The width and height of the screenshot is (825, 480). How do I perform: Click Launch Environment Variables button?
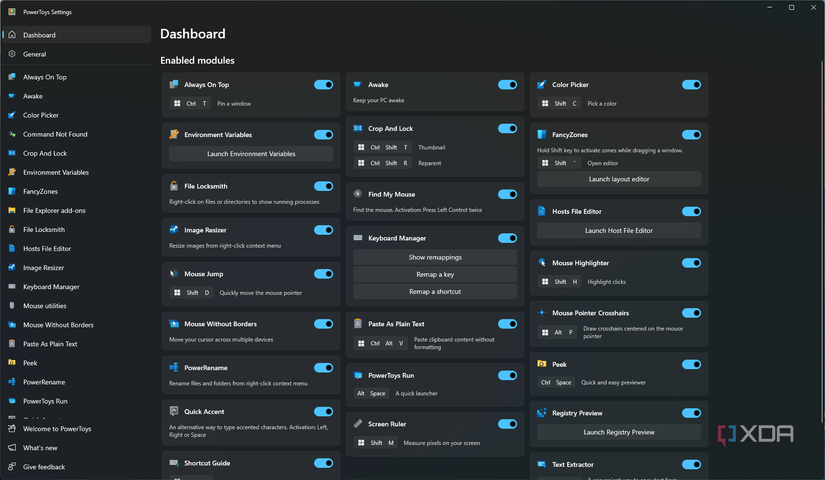pyautogui.click(x=251, y=154)
